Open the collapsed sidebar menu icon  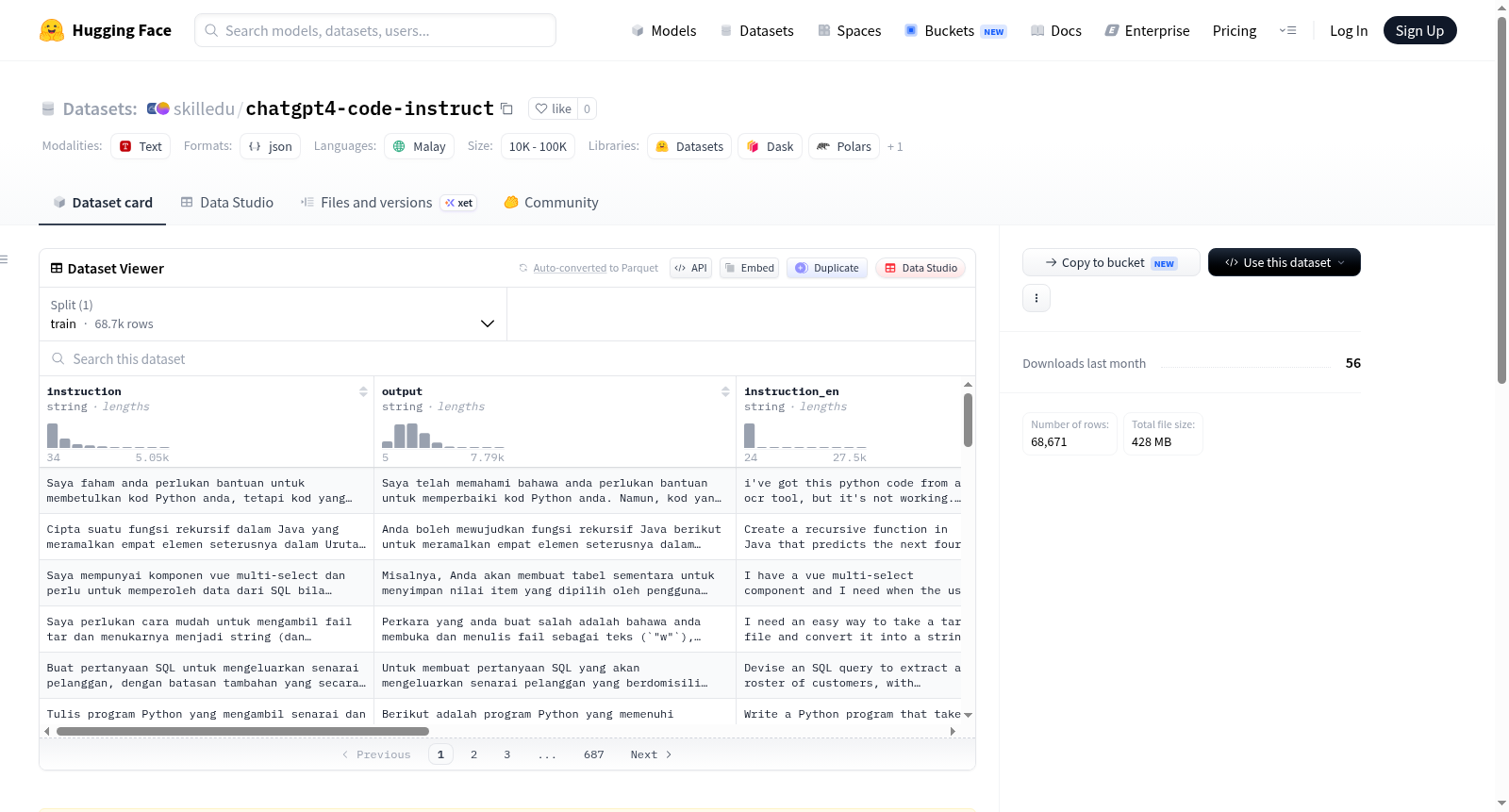[4, 259]
